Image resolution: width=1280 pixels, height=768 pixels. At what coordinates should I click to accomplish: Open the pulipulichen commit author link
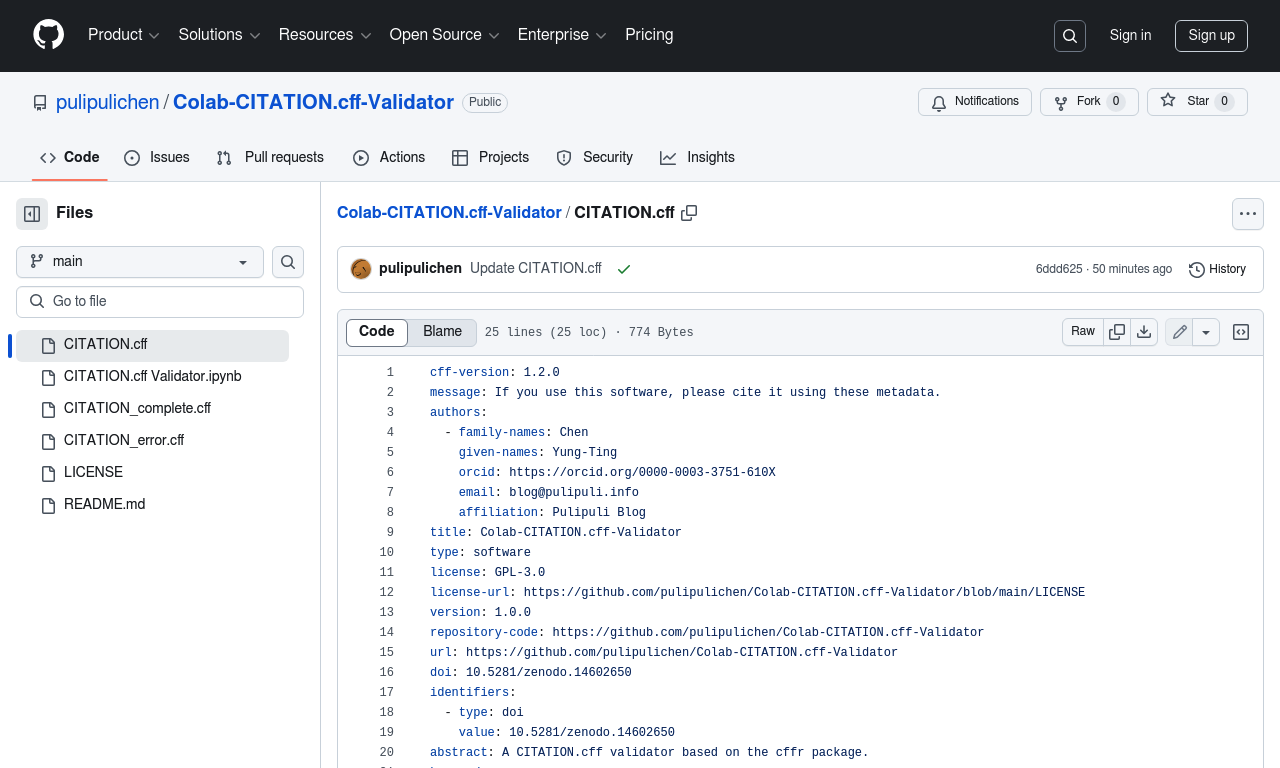[x=420, y=269]
